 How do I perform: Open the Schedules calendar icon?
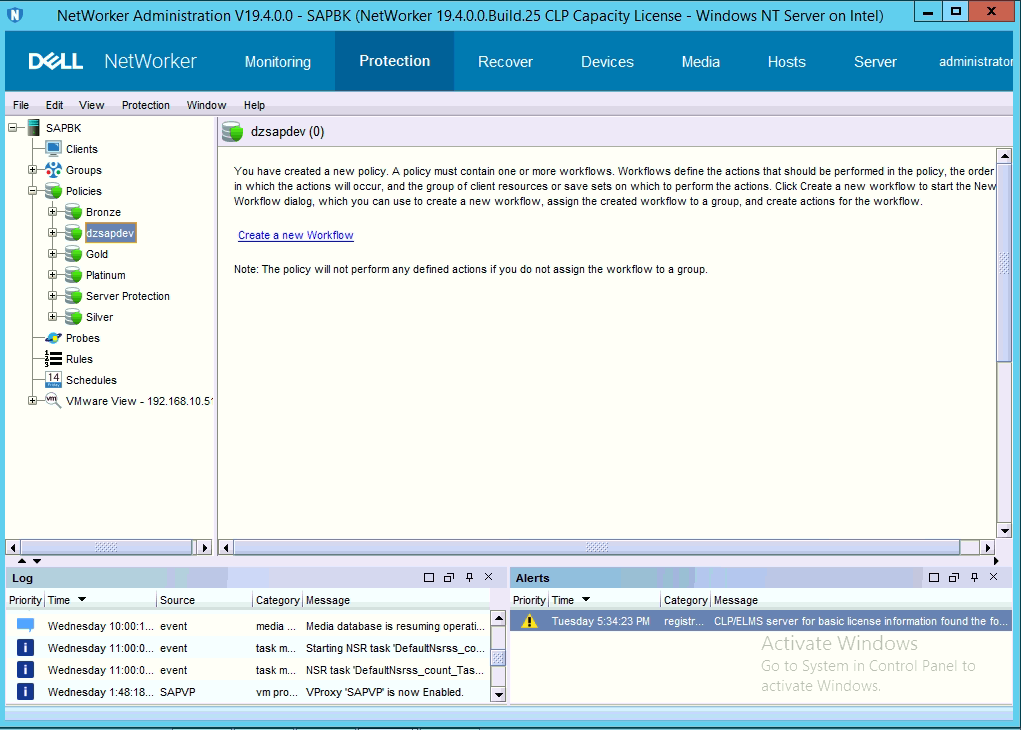[54, 380]
